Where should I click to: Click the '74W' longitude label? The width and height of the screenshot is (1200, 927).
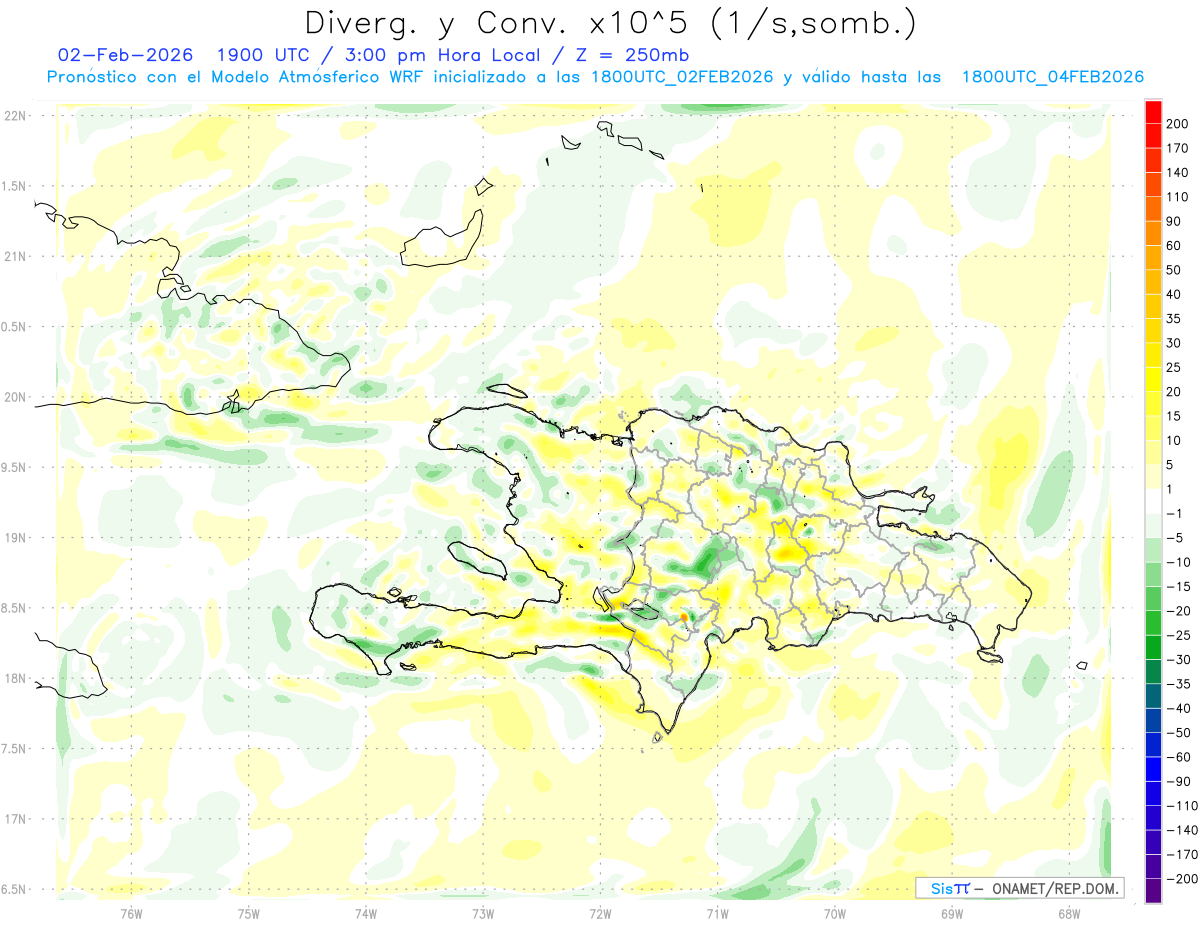(366, 914)
